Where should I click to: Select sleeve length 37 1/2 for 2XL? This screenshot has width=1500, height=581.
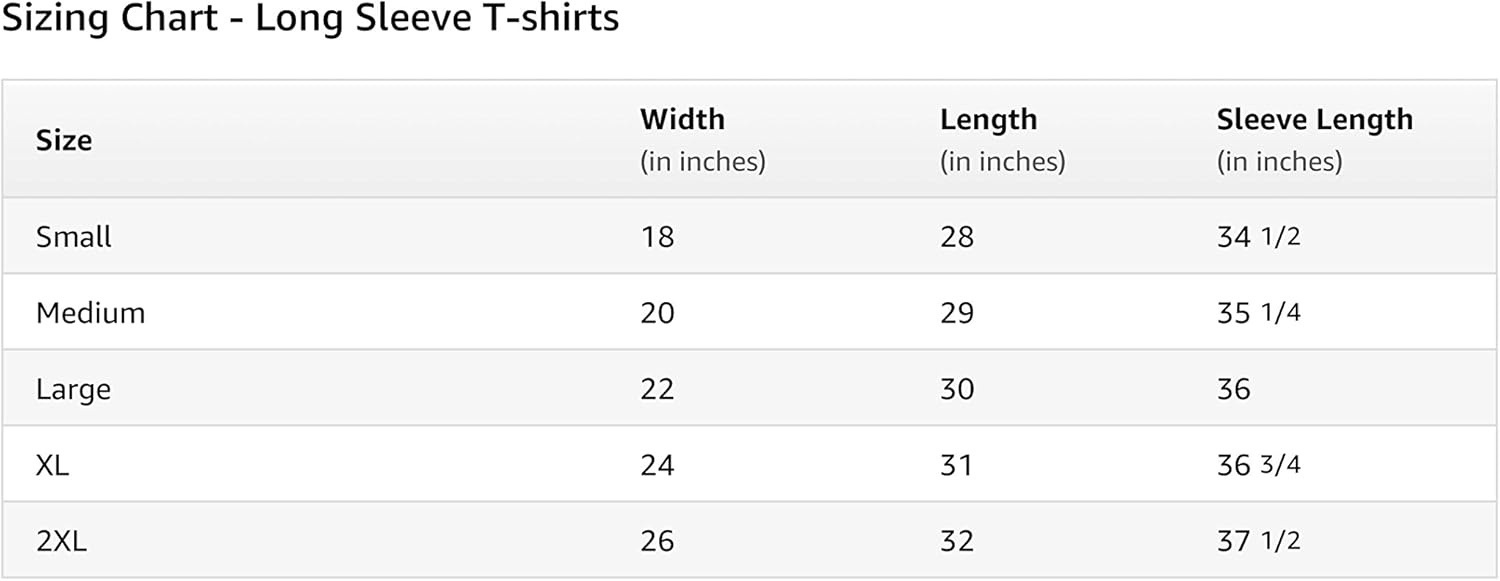click(1258, 541)
